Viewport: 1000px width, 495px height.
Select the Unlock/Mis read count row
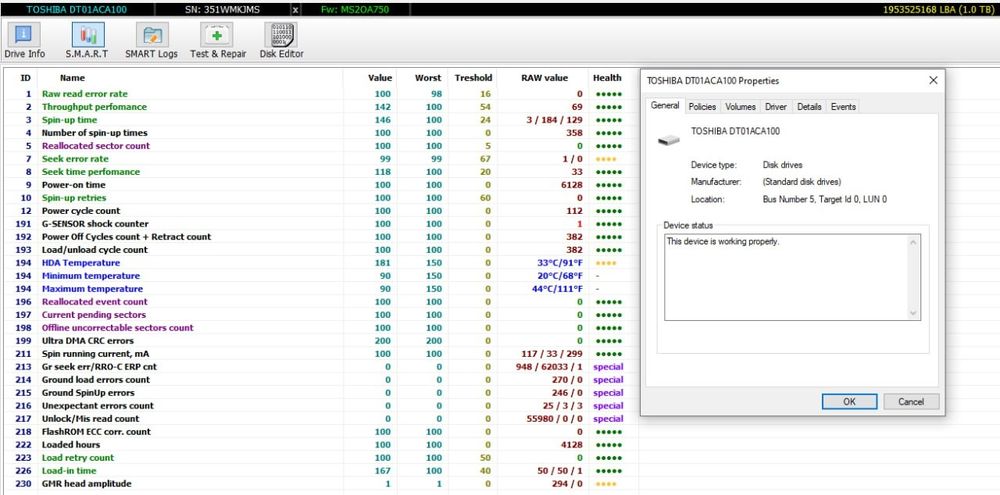321,418
